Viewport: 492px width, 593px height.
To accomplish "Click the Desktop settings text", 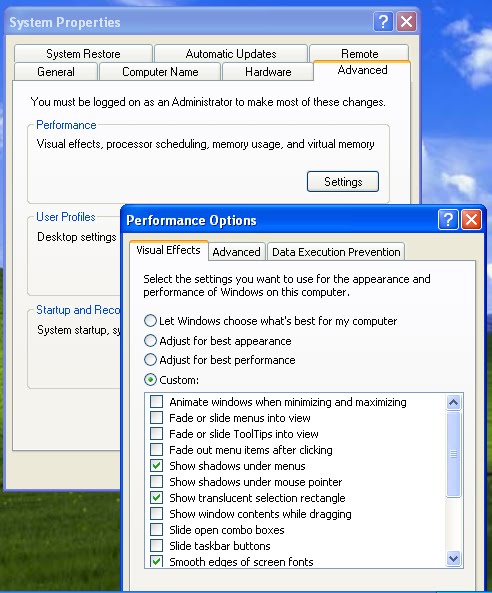I will (x=77, y=237).
